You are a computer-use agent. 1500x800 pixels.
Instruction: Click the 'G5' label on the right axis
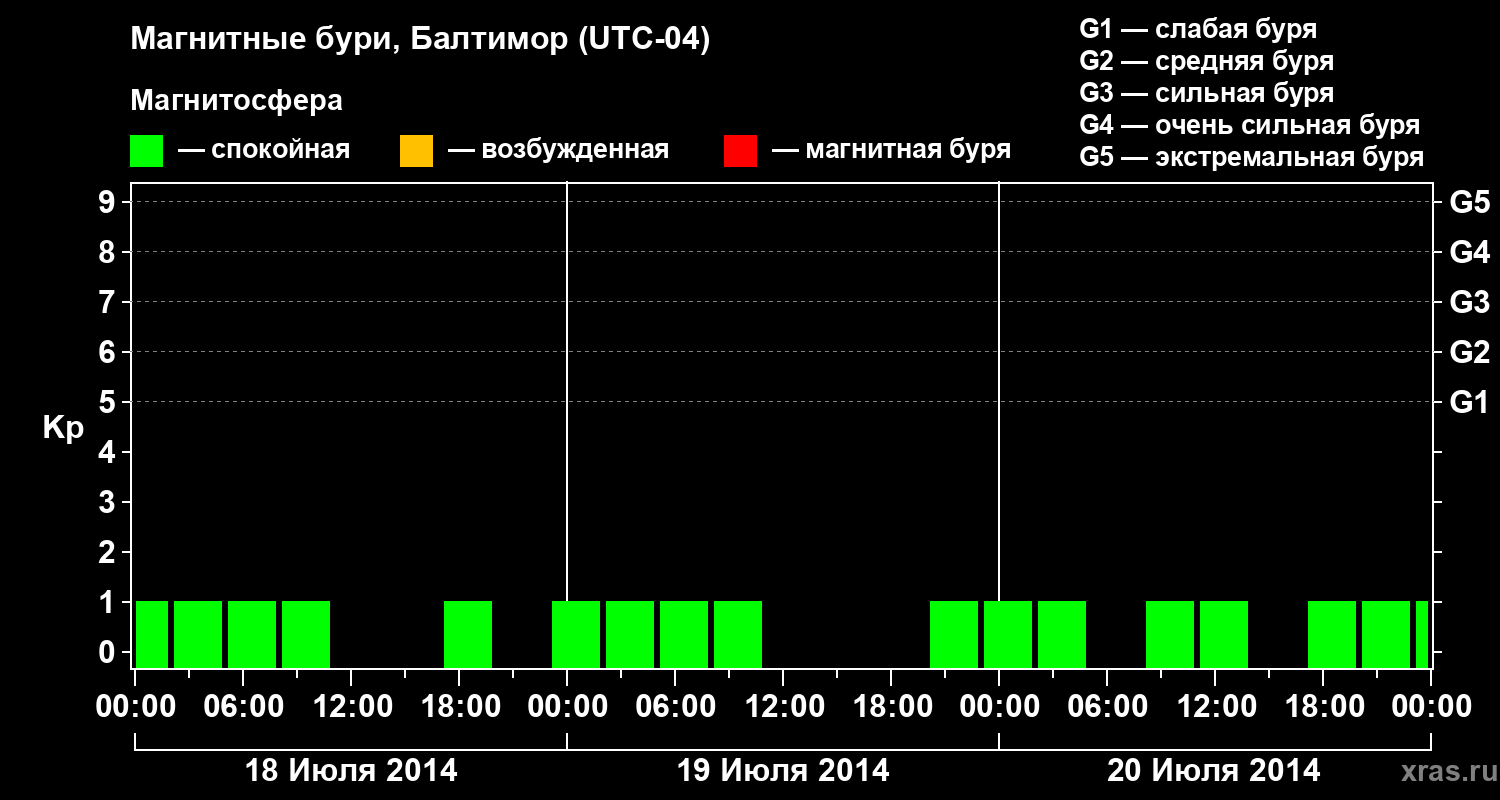point(1469,202)
